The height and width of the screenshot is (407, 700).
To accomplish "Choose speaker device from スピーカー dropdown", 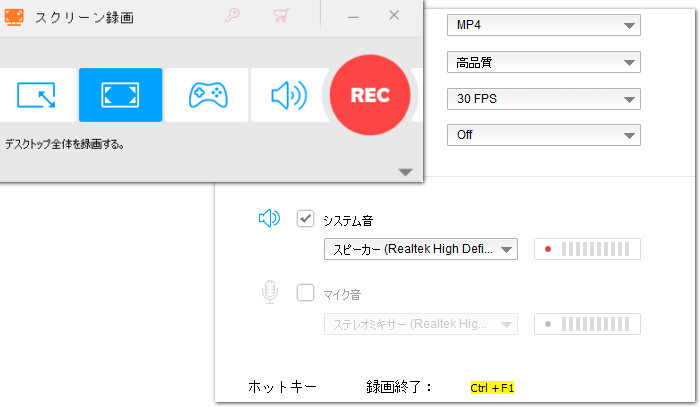I will click(420, 249).
